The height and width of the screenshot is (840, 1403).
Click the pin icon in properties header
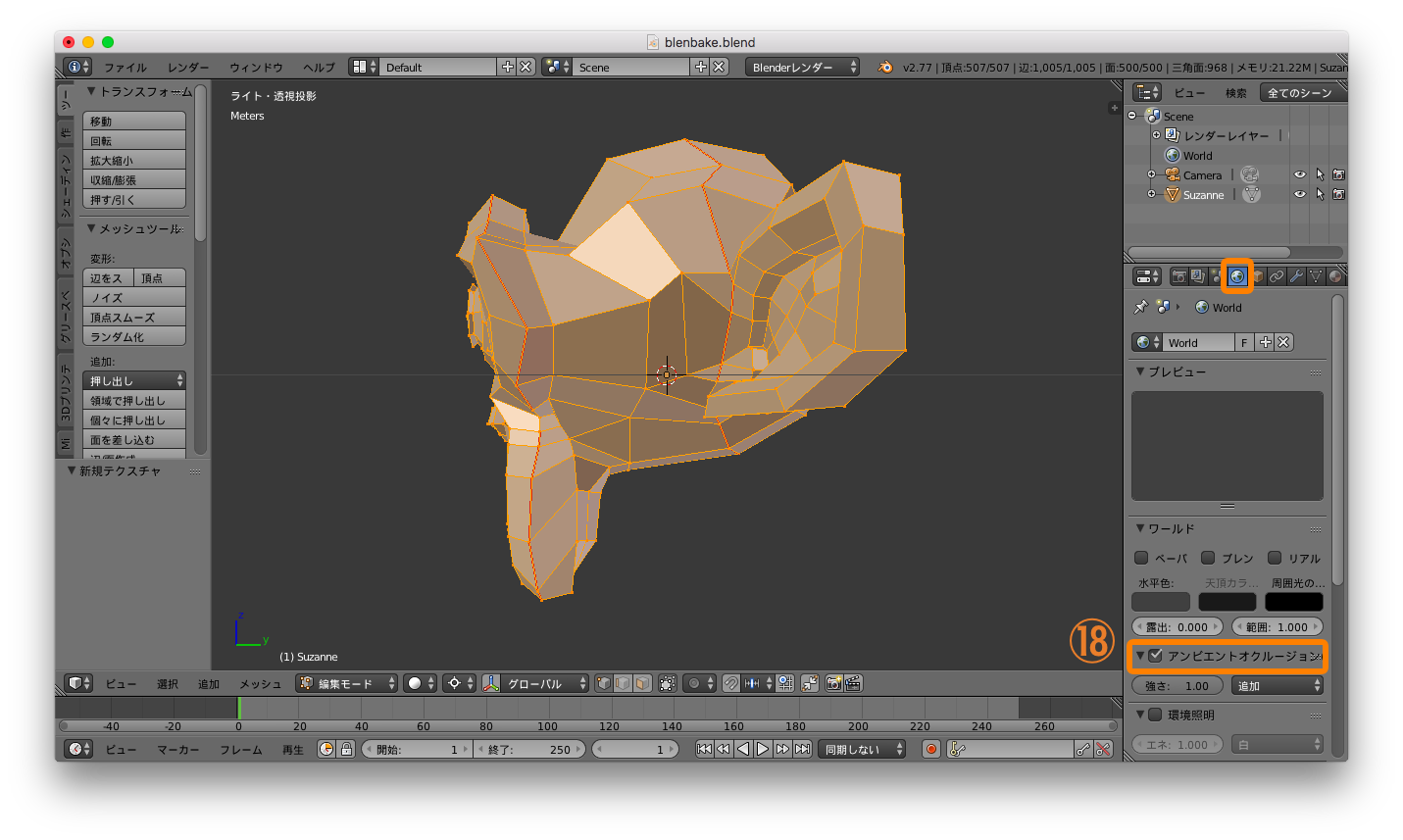tap(1140, 307)
